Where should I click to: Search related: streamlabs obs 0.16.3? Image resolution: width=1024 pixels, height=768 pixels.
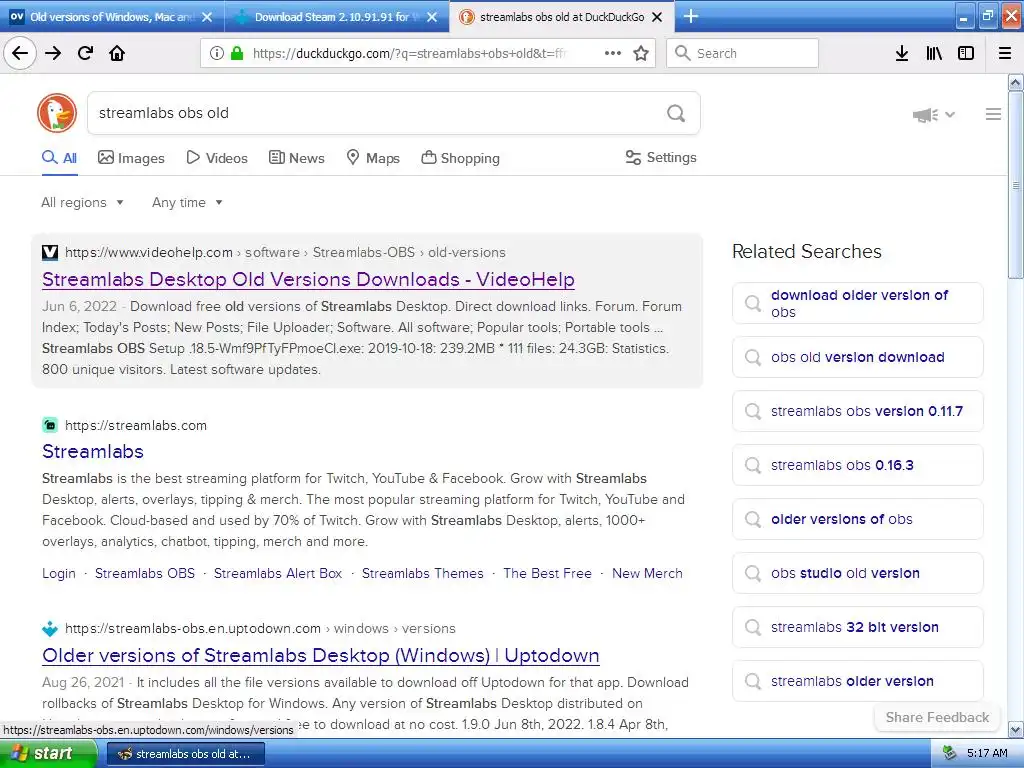pos(857,465)
